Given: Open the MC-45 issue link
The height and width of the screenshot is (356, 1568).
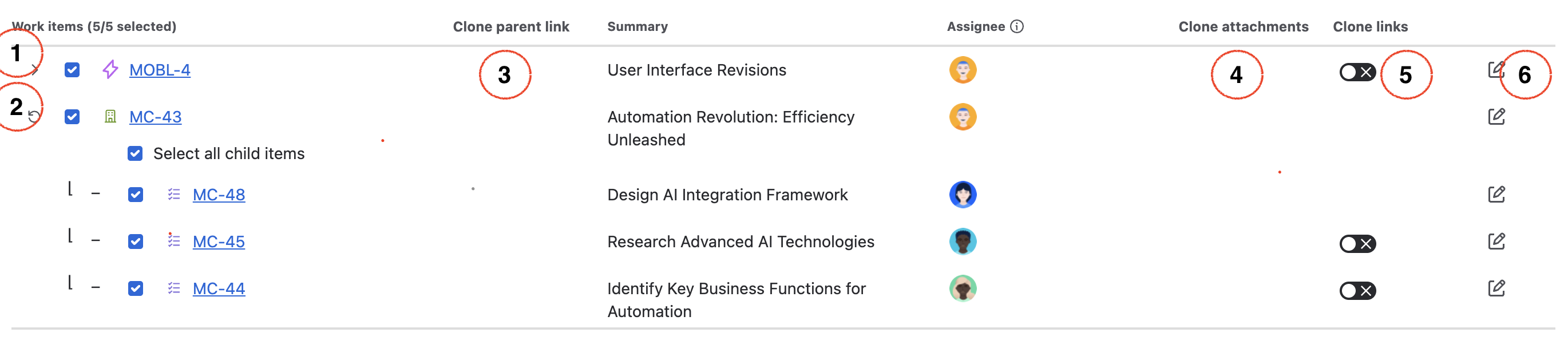Looking at the screenshot, I should [x=219, y=242].
